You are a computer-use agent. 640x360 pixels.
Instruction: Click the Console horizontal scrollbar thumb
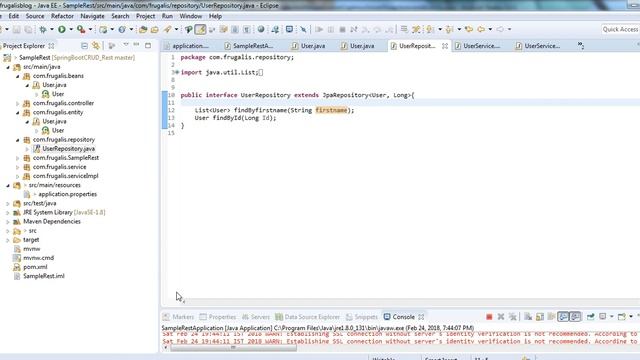click(x=233, y=348)
